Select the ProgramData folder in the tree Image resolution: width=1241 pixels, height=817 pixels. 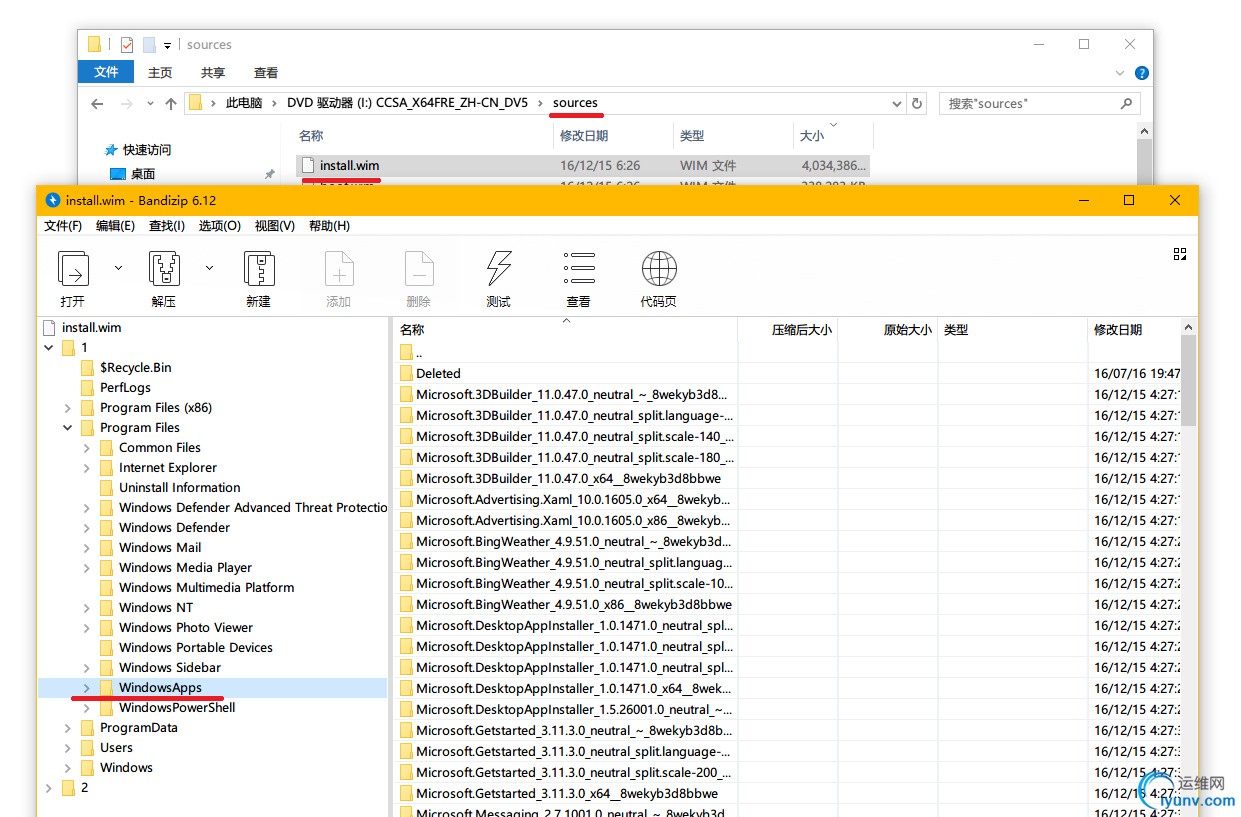(x=138, y=727)
